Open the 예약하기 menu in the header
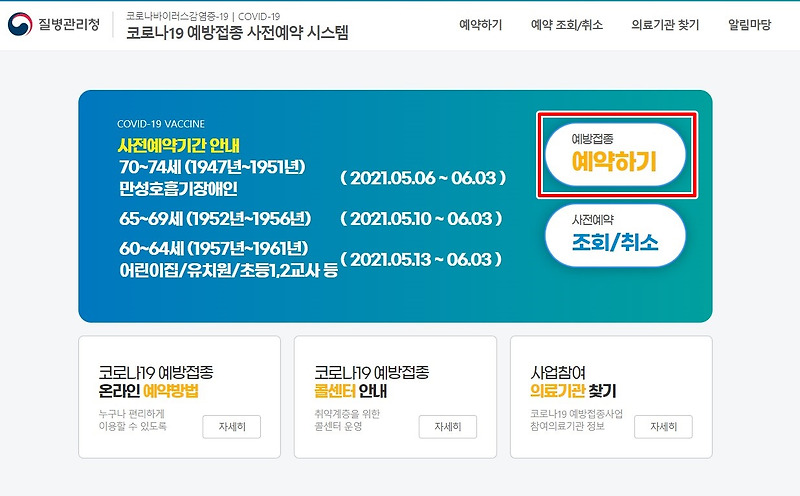The image size is (800, 496). (x=481, y=24)
